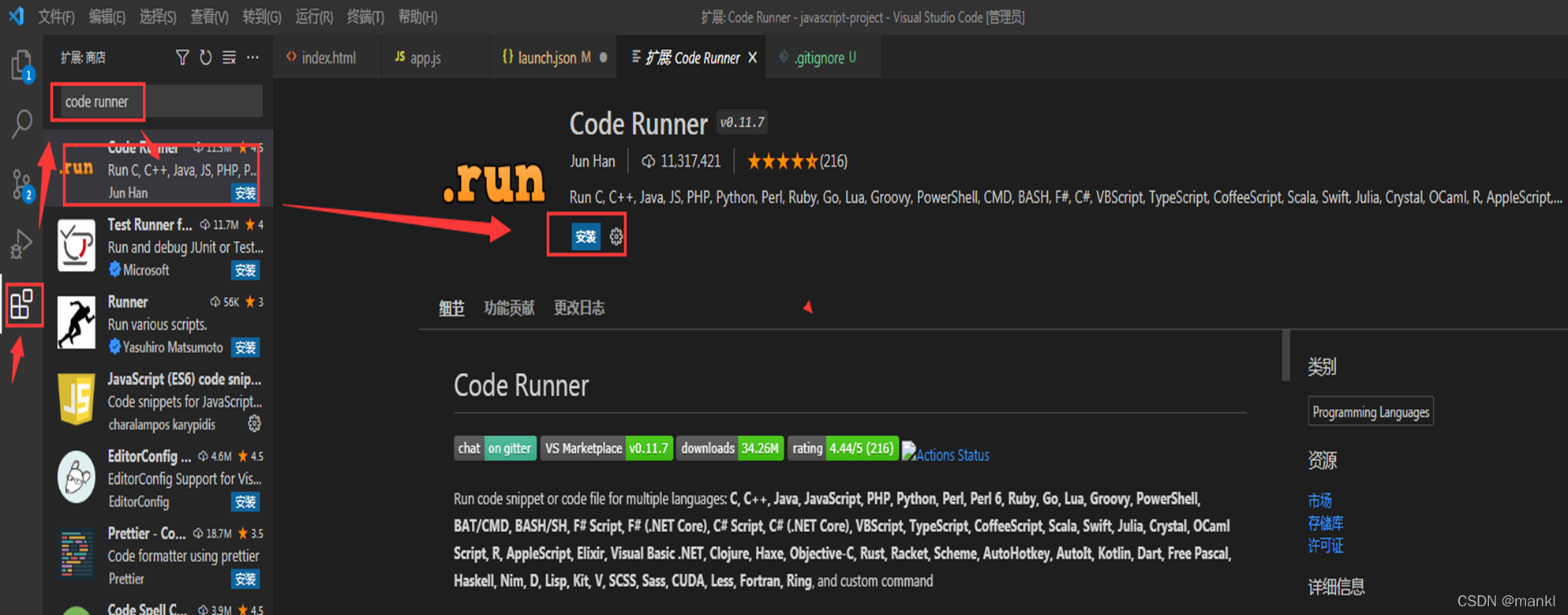Click the Code Runner .run logo in details
Screen dimensions: 1568x615
pyautogui.click(x=494, y=182)
